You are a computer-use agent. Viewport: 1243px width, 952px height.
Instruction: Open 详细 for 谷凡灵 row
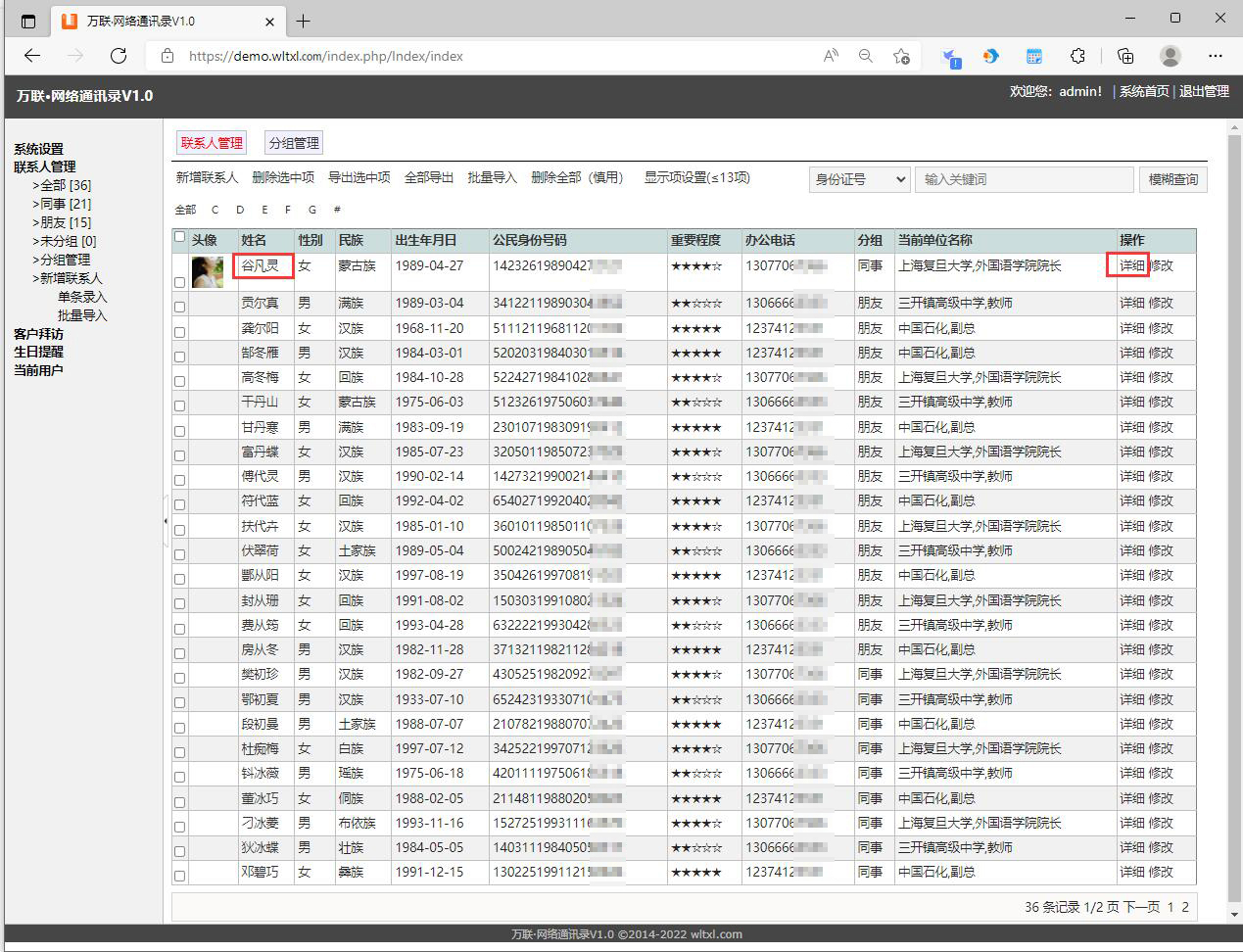click(x=1132, y=265)
